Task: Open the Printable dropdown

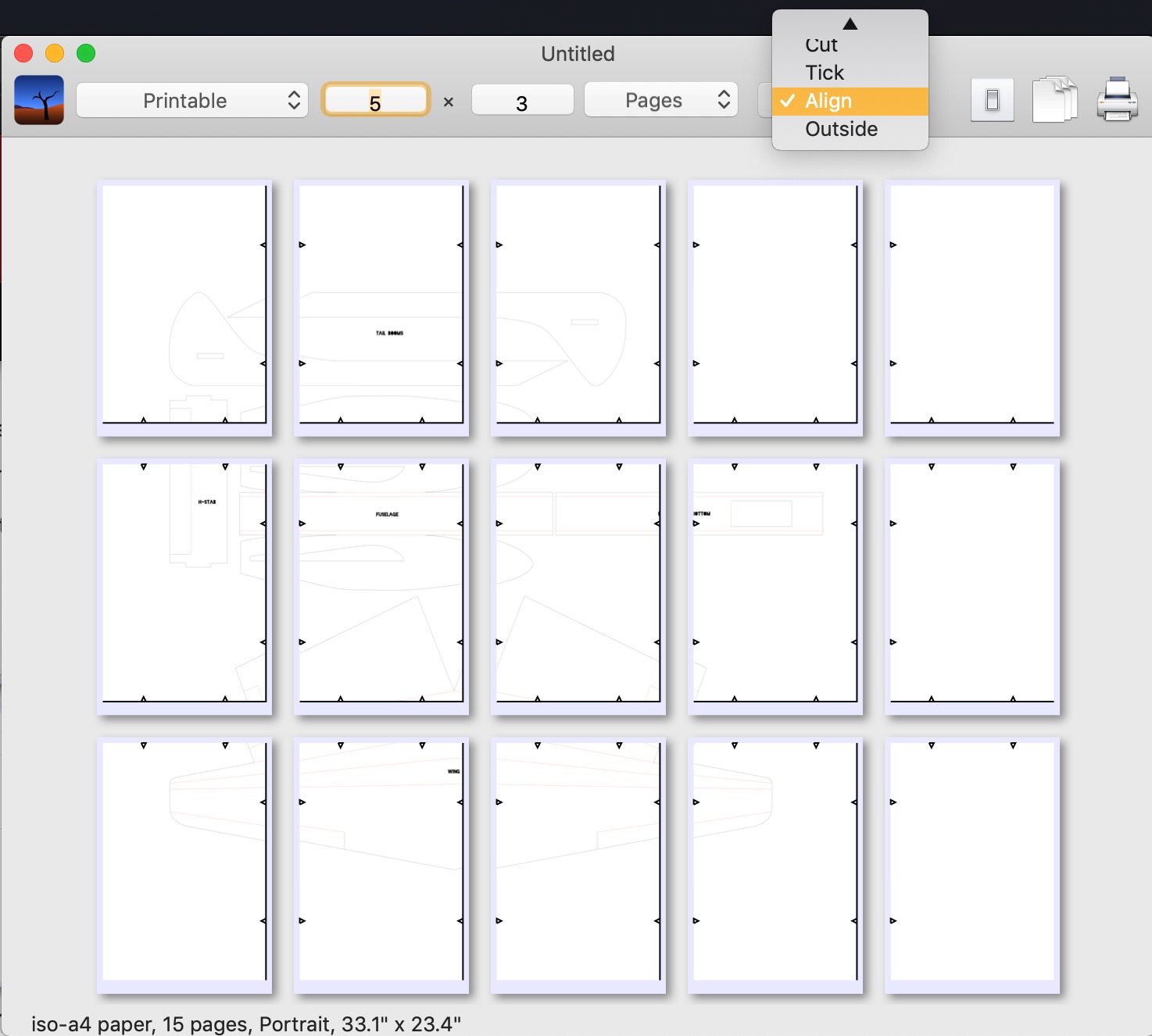Action: [x=191, y=100]
